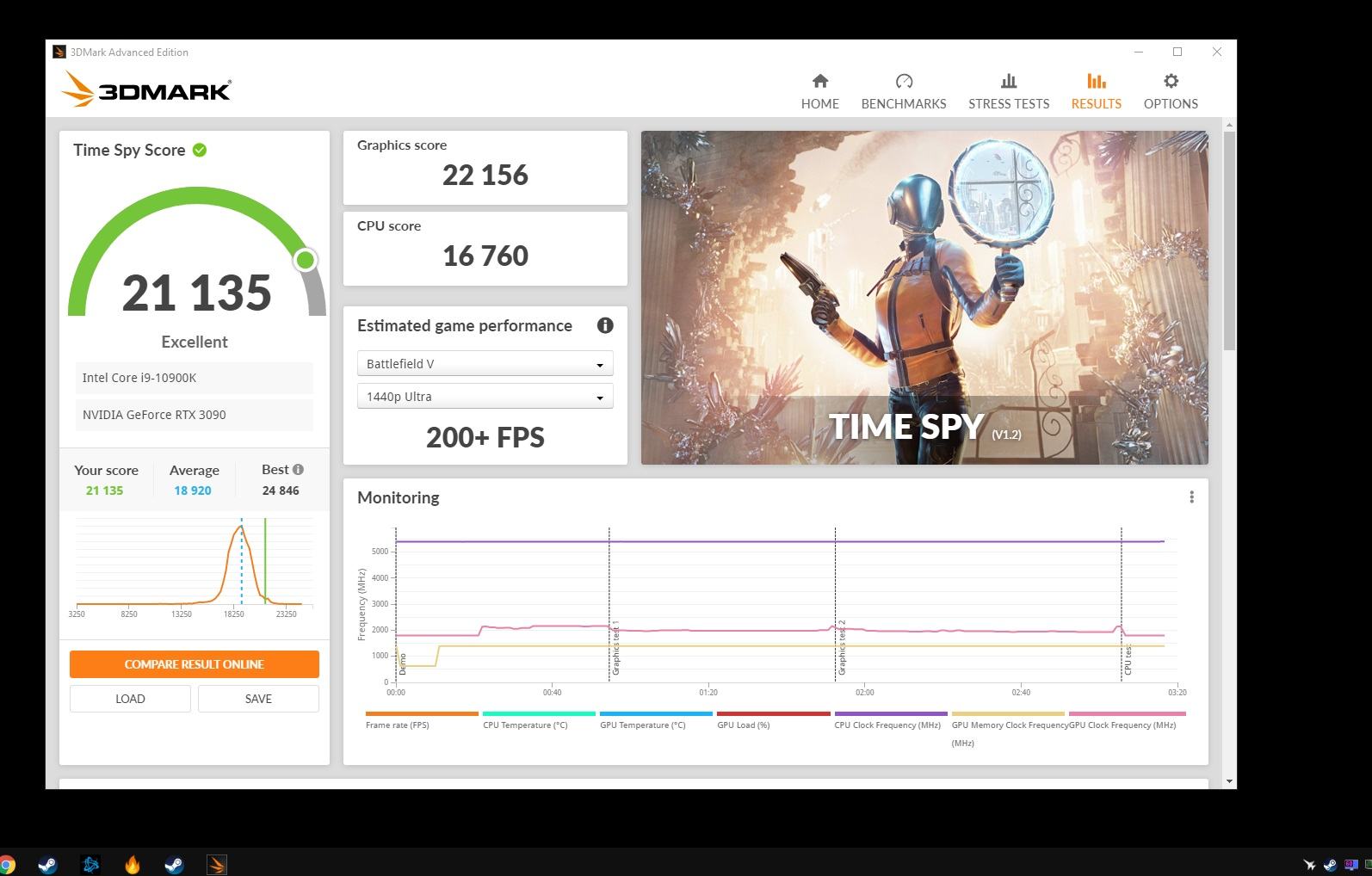This screenshot has width=1372, height=876.
Task: Click the 200+ FPS estimate
Action: tap(485, 438)
